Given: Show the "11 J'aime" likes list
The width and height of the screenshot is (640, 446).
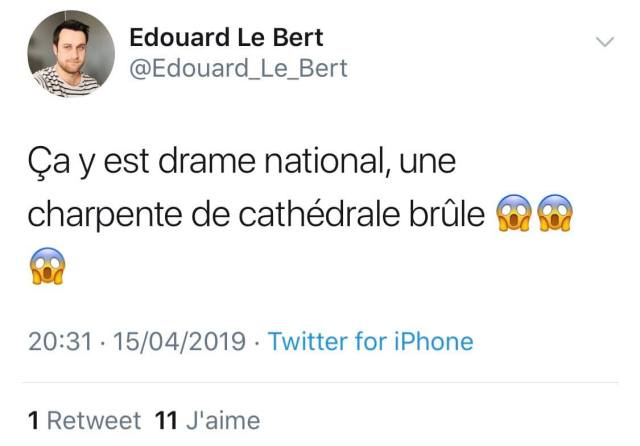Looking at the screenshot, I should coord(208,421).
